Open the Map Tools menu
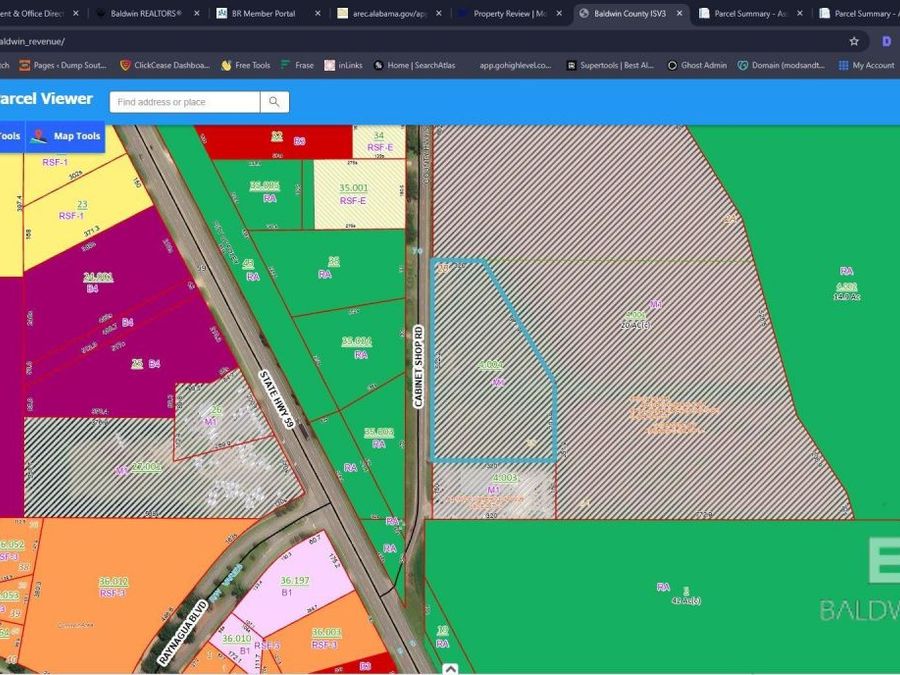 click(67, 136)
